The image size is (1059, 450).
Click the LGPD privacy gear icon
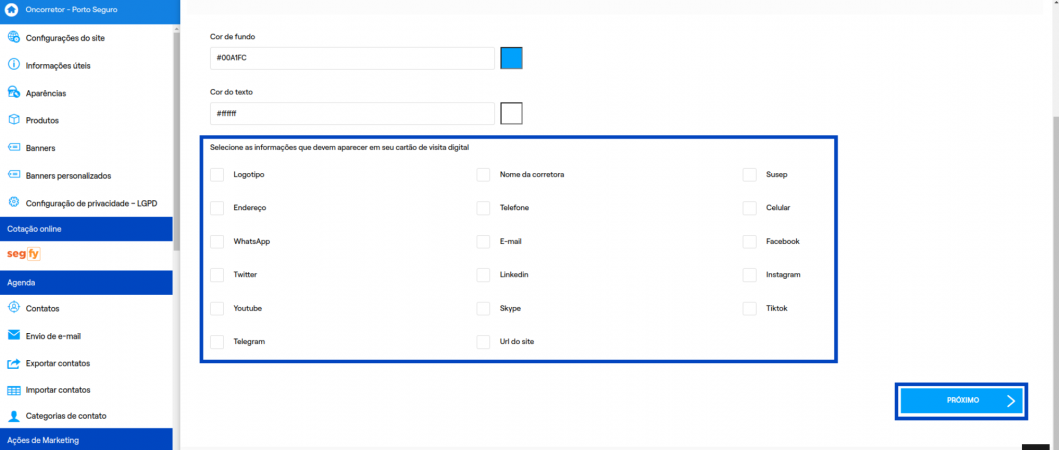pos(14,202)
